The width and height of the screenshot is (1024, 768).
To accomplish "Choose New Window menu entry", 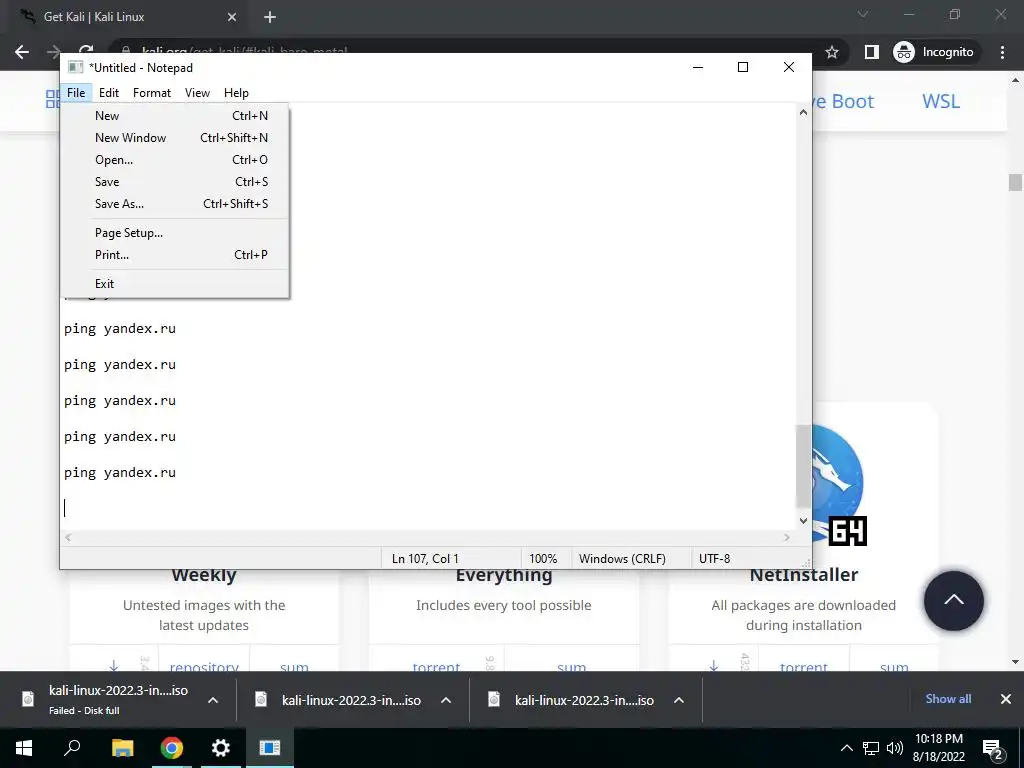I will click(x=174, y=138).
